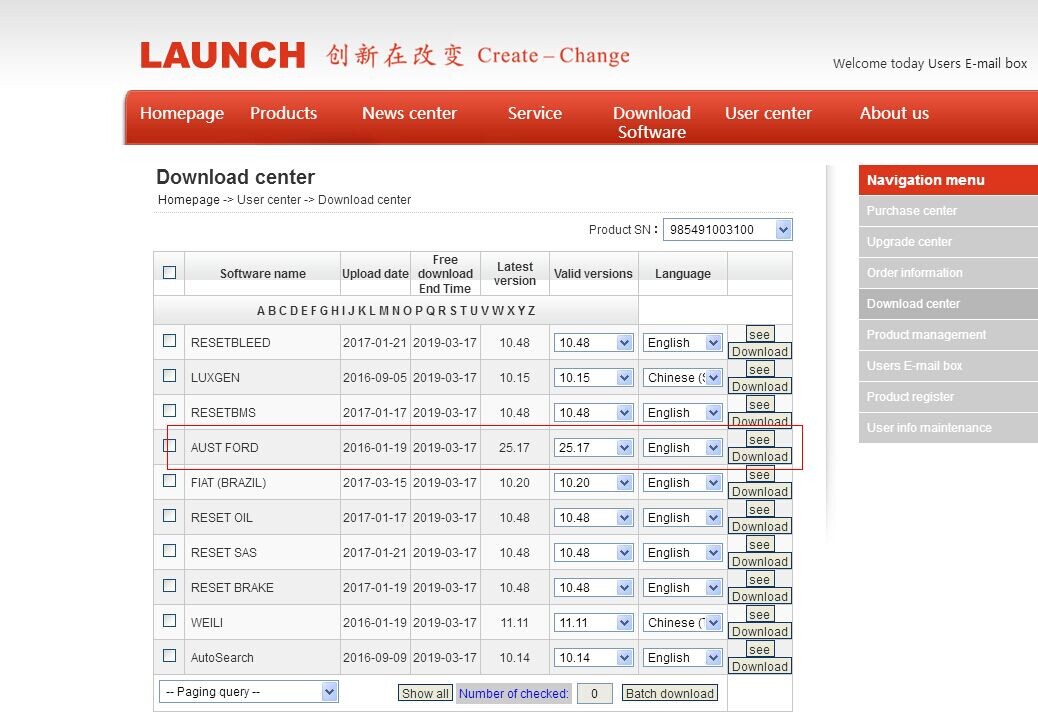Image resolution: width=1038 pixels, height=716 pixels.
Task: Go to the User center menu
Action: [768, 113]
